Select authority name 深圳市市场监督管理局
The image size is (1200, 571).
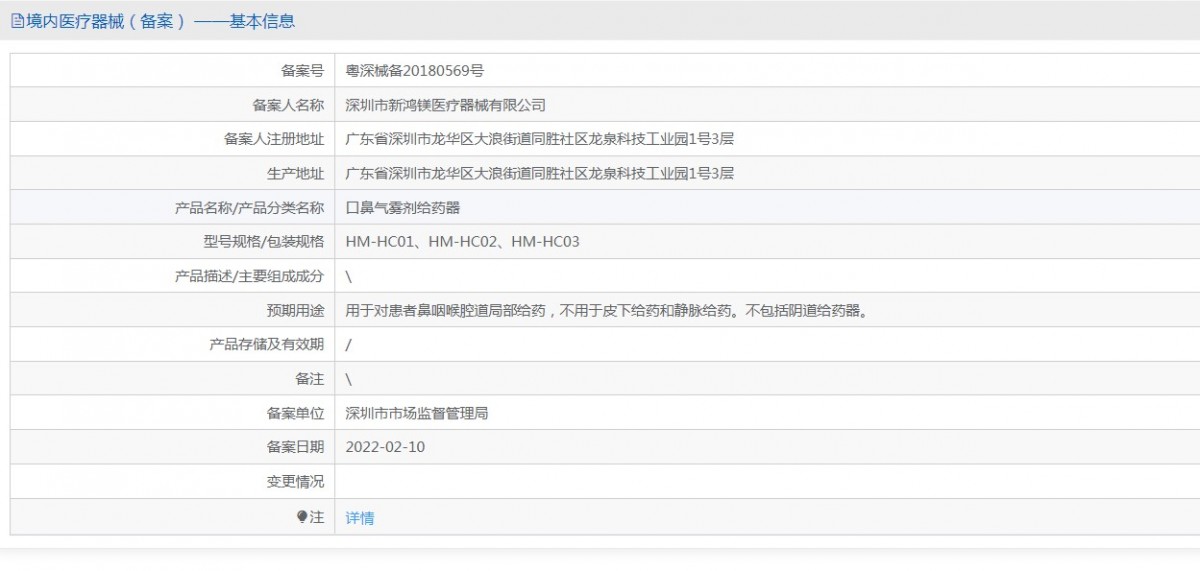coord(417,413)
